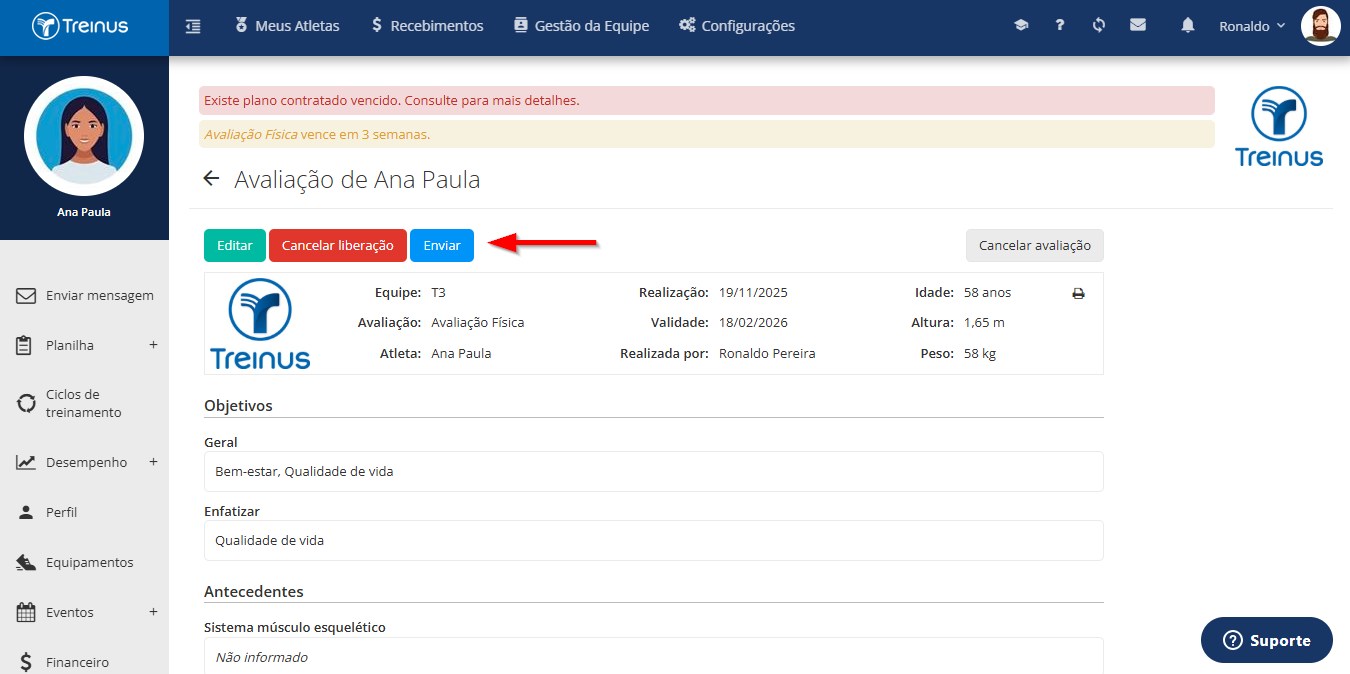1350x674 pixels.
Task: Click the Idade value 58 anos
Action: tap(987, 293)
